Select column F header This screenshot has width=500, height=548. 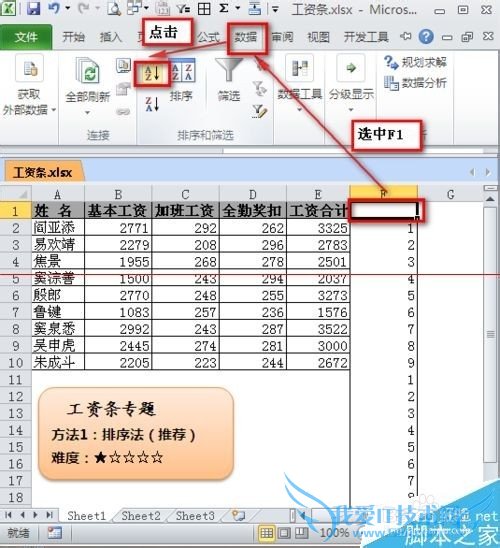click(x=384, y=194)
